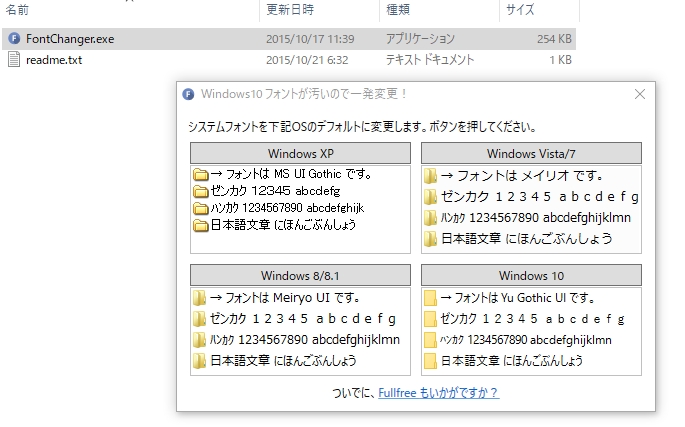Click folder icon beside '日本語文章' in Windows XP panel
The height and width of the screenshot is (427, 685).
(x=201, y=225)
